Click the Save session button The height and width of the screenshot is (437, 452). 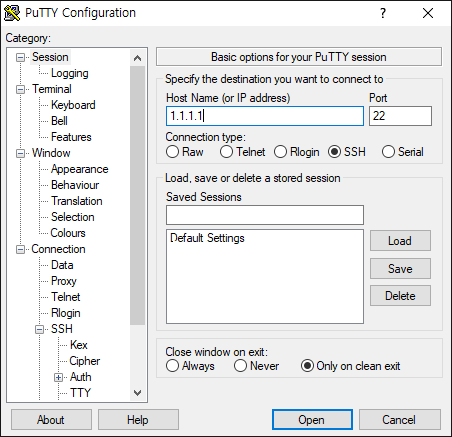(x=400, y=269)
